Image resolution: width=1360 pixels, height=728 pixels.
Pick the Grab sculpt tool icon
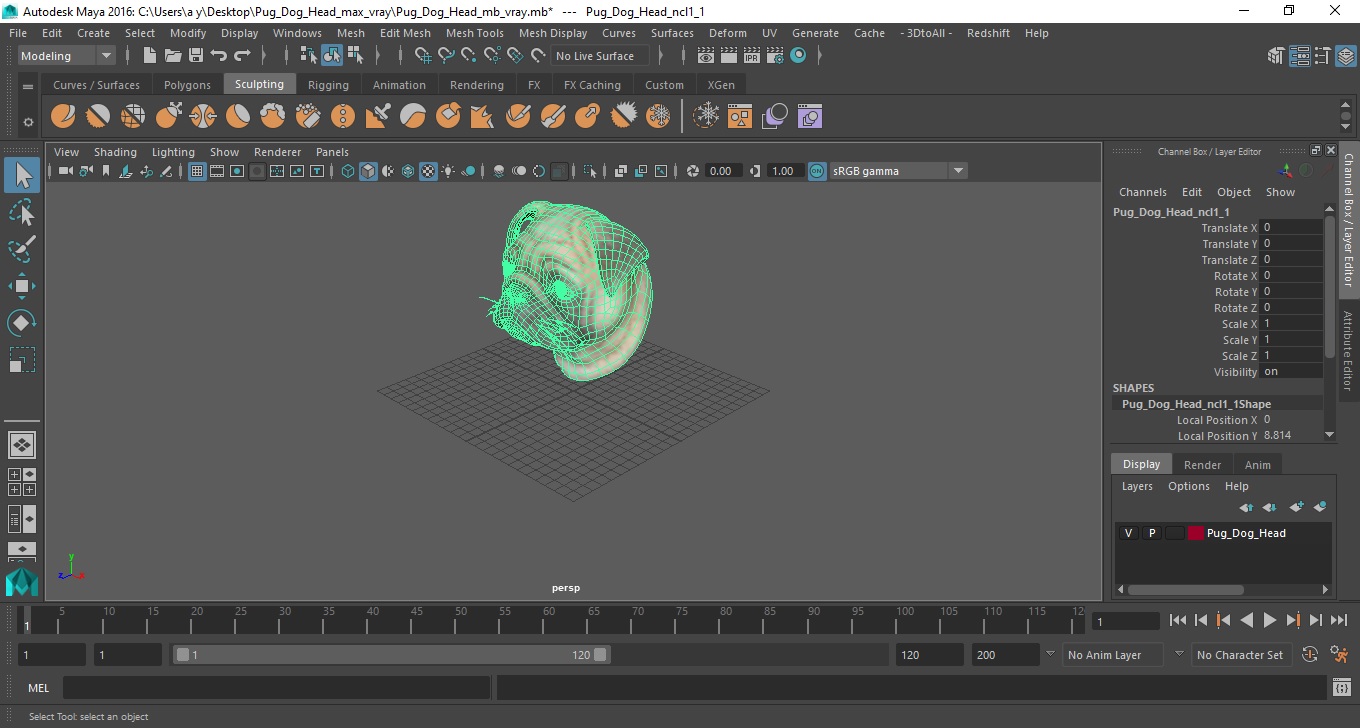[x=168, y=117]
